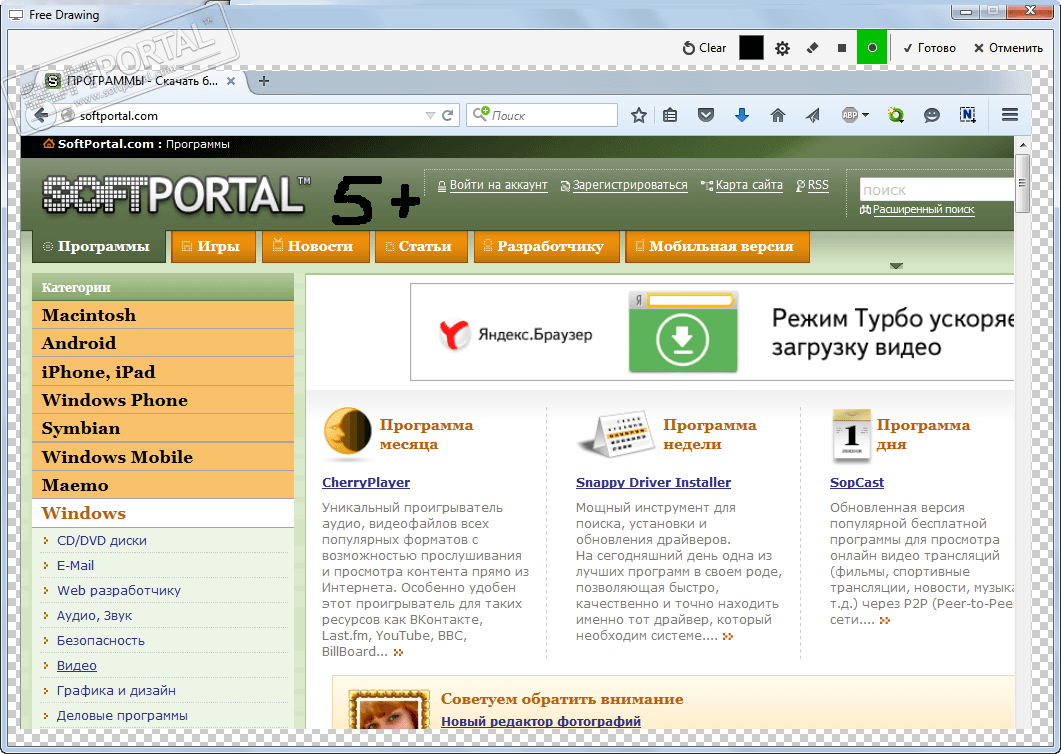The image size is (1061, 754).
Task: Select the Maemo category
Action: pyautogui.click(x=163, y=485)
